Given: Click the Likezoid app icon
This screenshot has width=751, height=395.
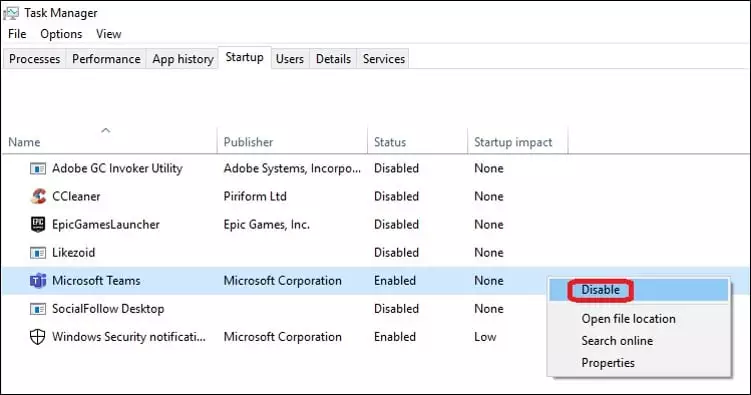Looking at the screenshot, I should [38, 253].
